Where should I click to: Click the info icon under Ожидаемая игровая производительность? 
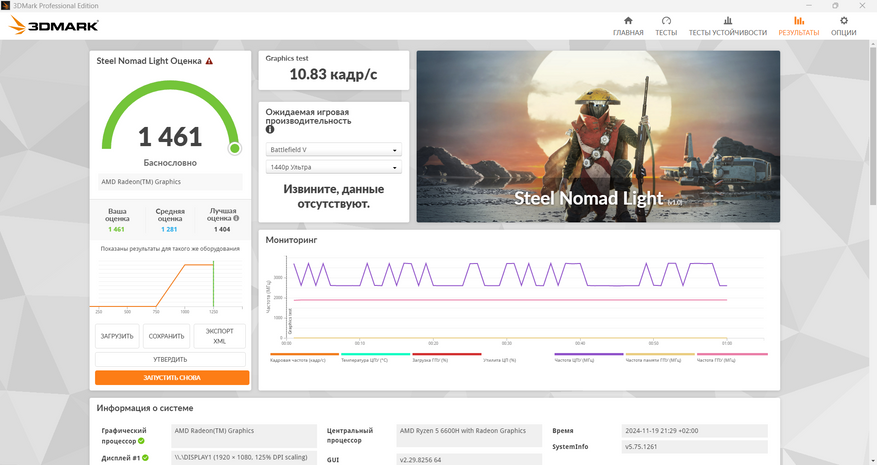click(270, 129)
